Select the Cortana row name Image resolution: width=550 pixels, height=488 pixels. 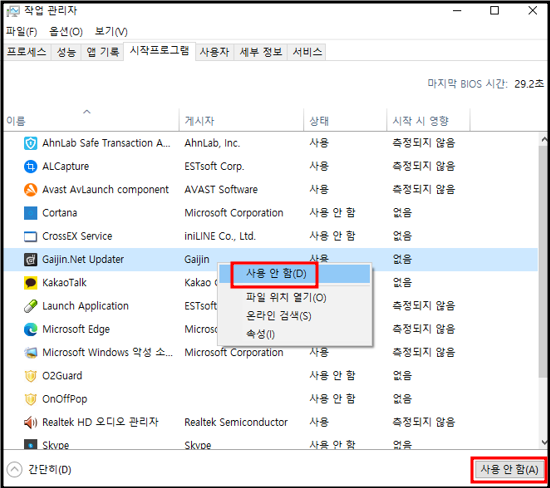tap(60, 213)
